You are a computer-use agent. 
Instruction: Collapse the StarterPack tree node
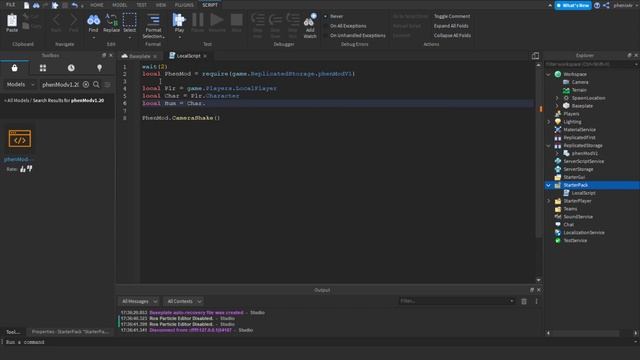[549, 185]
